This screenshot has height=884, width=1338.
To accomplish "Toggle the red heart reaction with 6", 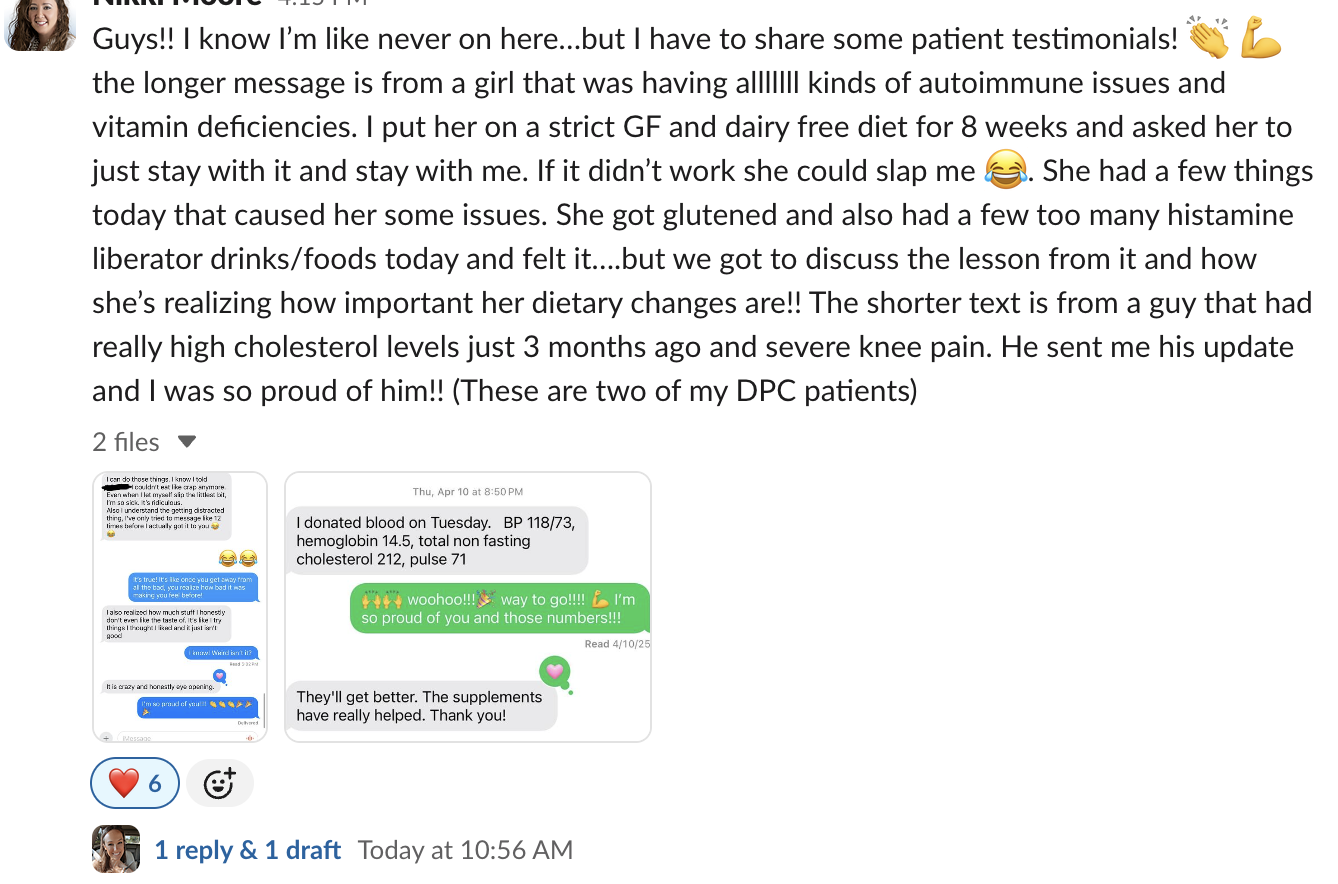I will click(x=135, y=783).
